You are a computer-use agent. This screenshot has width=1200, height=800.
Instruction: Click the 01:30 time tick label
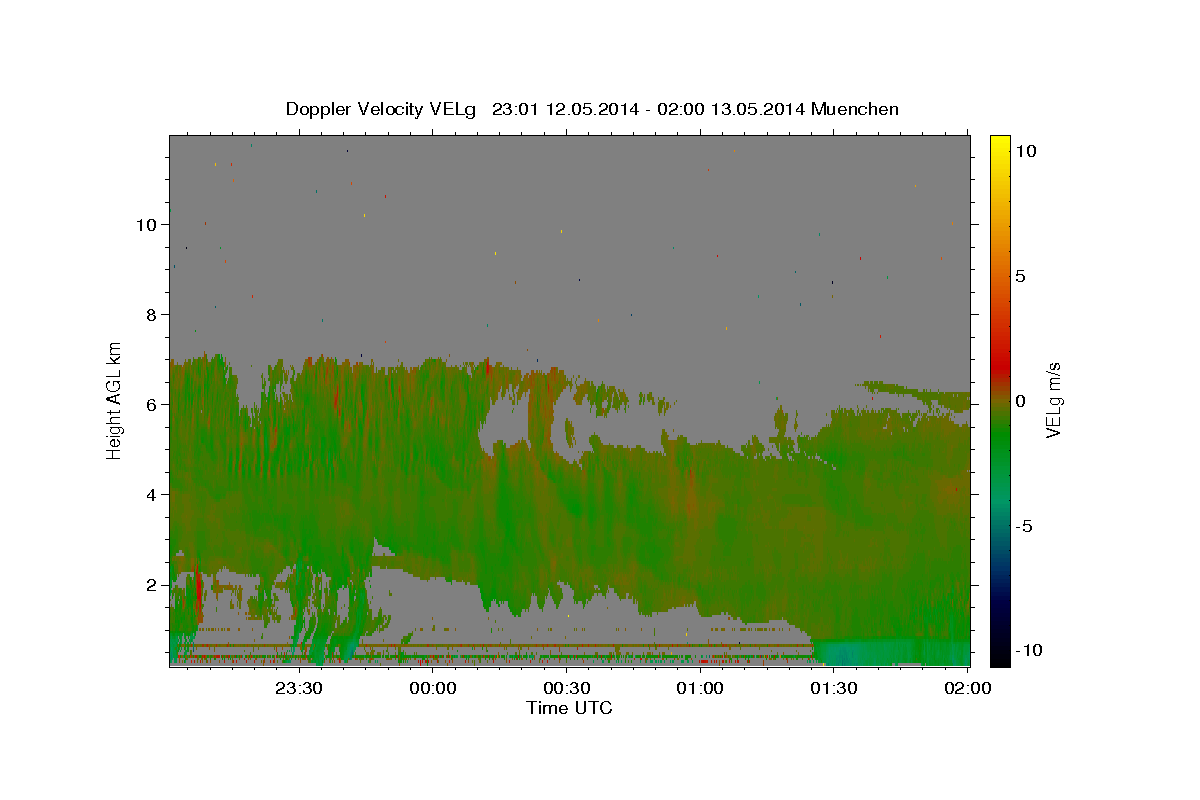pos(833,688)
